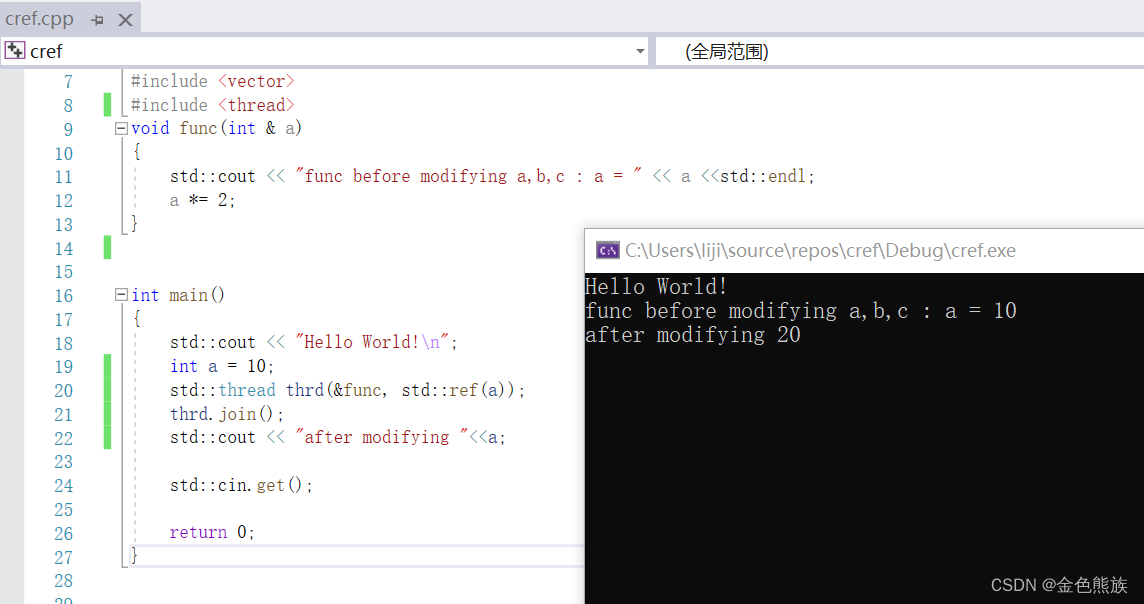Open the cref member list dropdown
This screenshot has height=604, width=1144.
pyautogui.click(x=640, y=51)
